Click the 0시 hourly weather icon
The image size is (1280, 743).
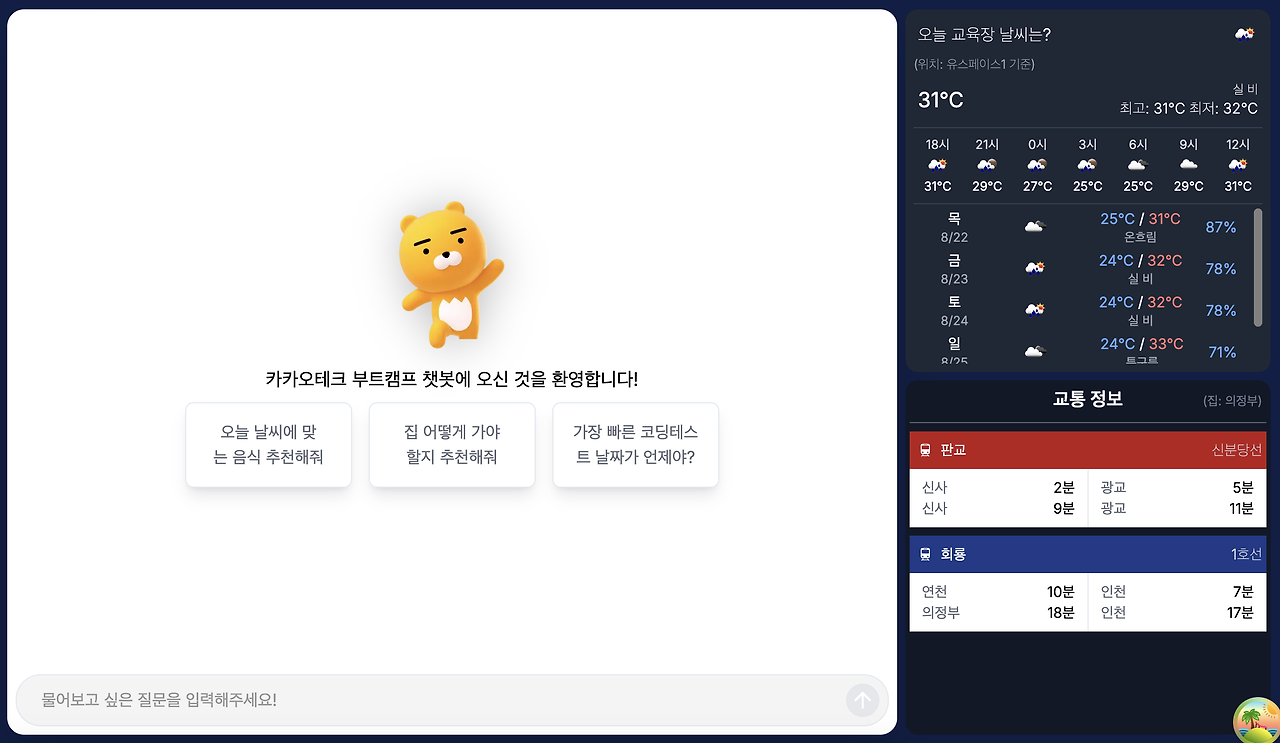click(x=1038, y=164)
